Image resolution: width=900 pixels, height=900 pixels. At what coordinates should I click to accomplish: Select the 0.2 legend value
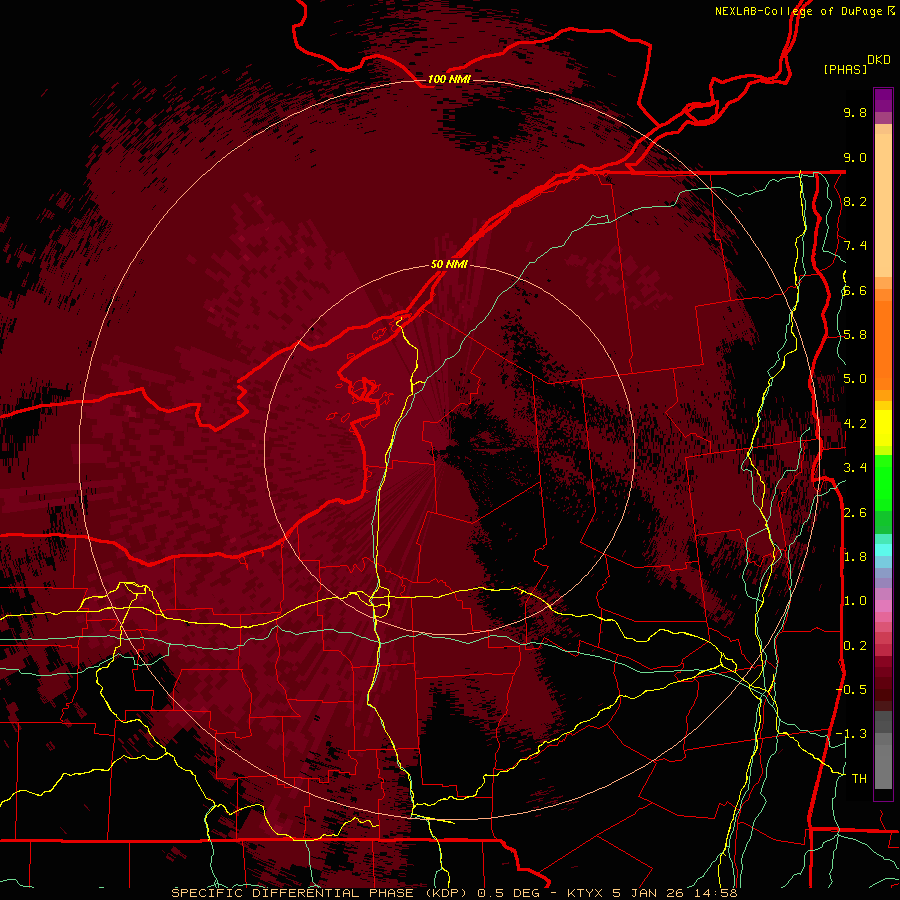tap(855, 646)
